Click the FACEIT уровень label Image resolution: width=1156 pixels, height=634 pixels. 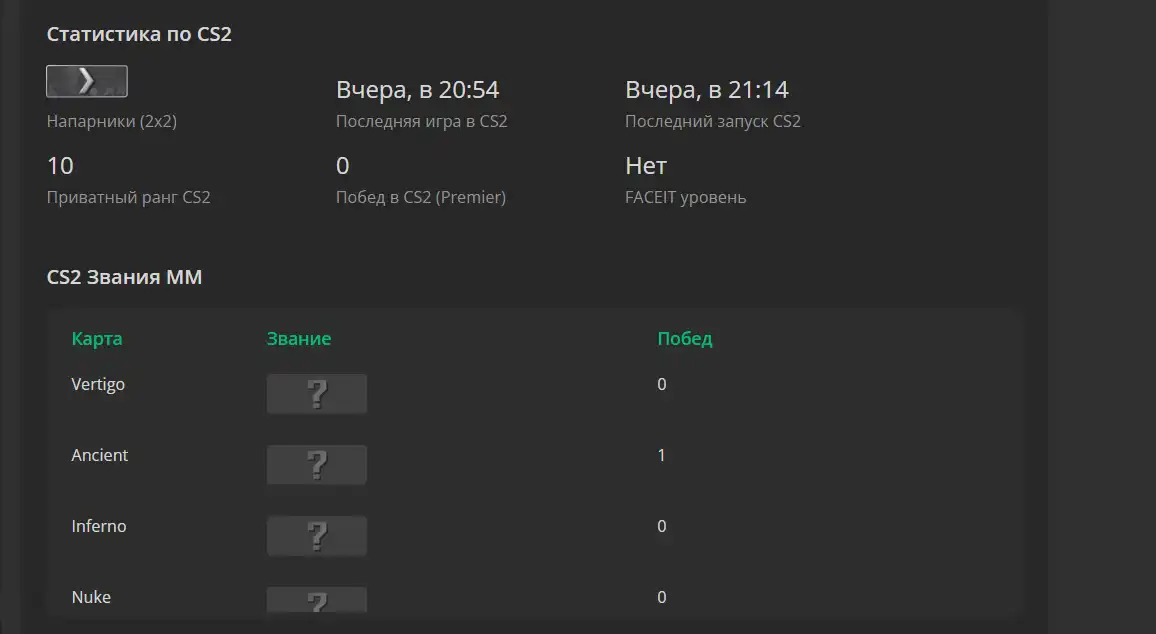(x=686, y=198)
